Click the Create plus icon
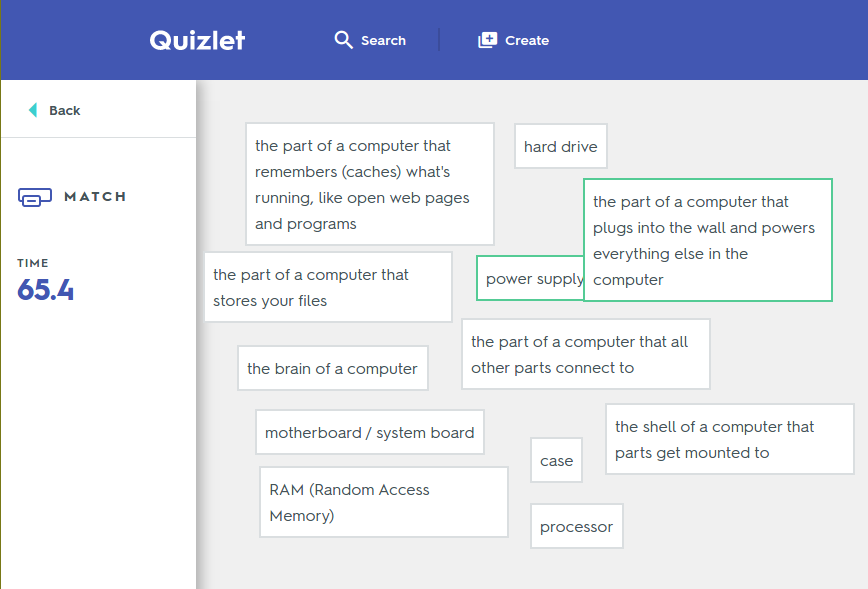 [488, 40]
